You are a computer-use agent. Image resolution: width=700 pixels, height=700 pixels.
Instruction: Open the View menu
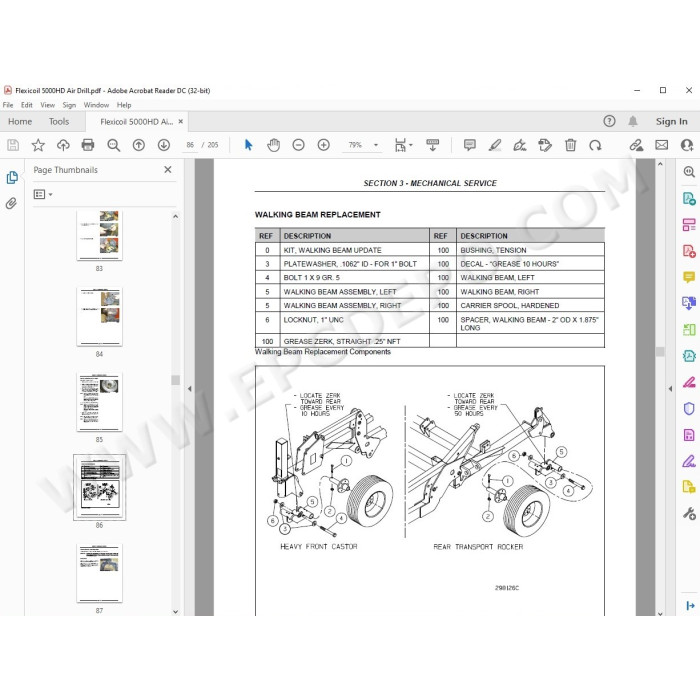47,105
